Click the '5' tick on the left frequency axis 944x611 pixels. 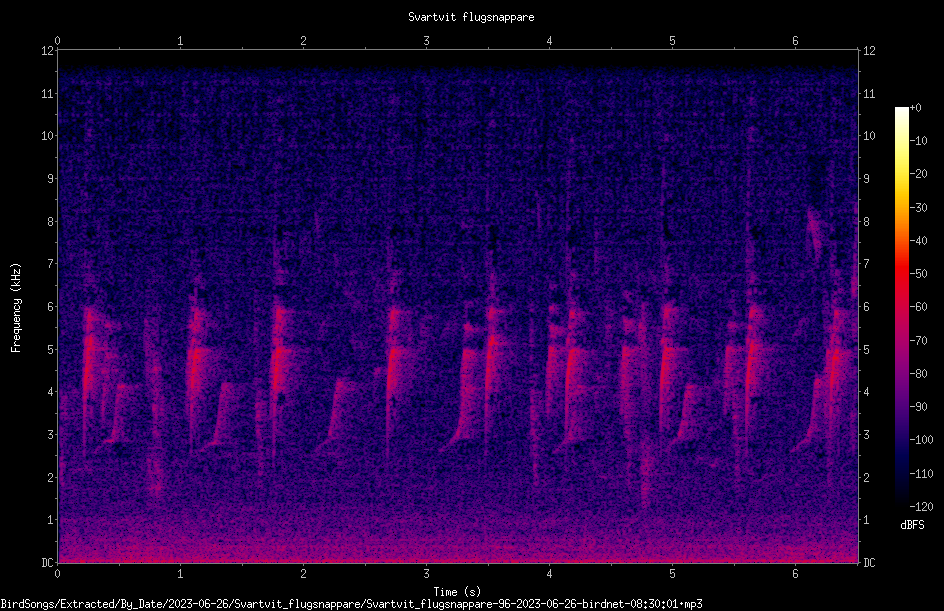click(x=50, y=350)
